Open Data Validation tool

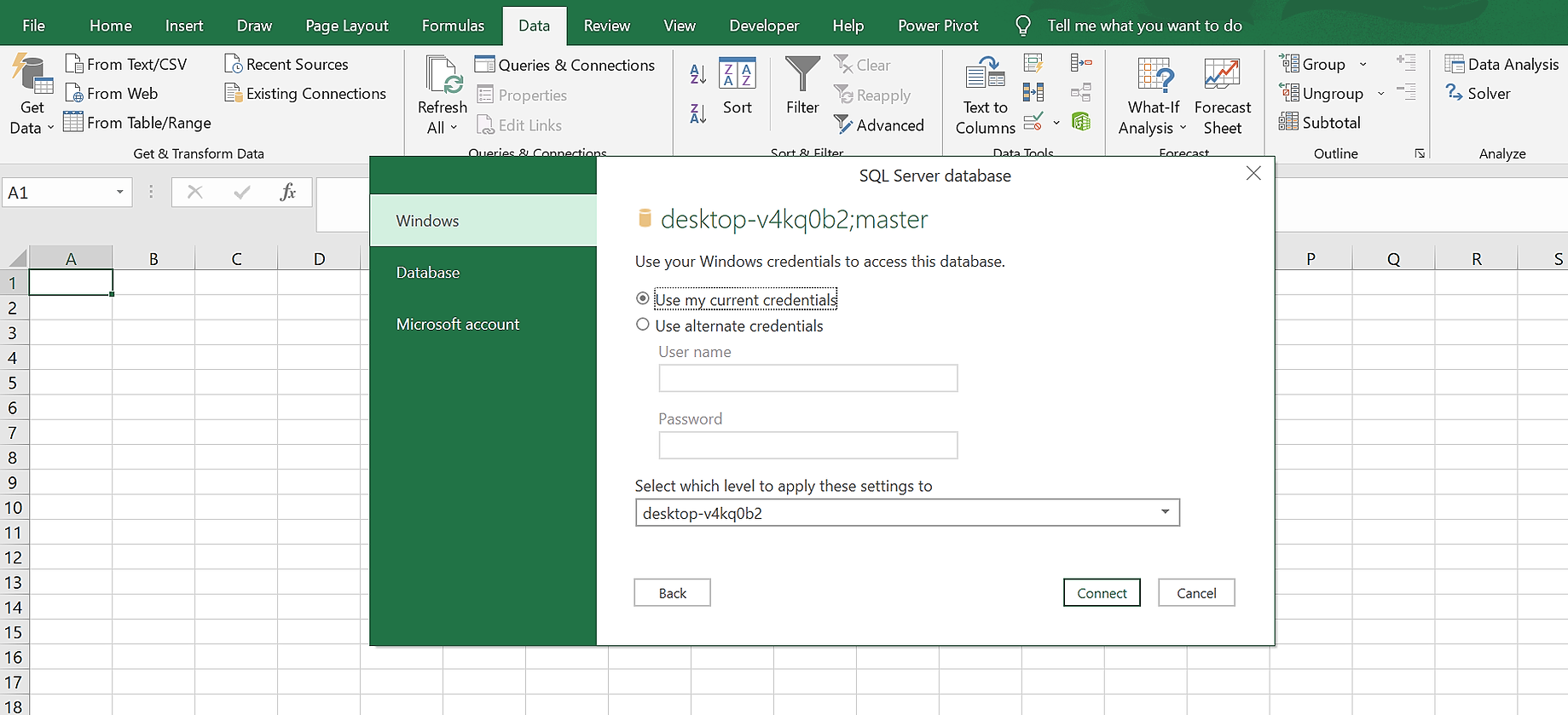tap(1033, 121)
